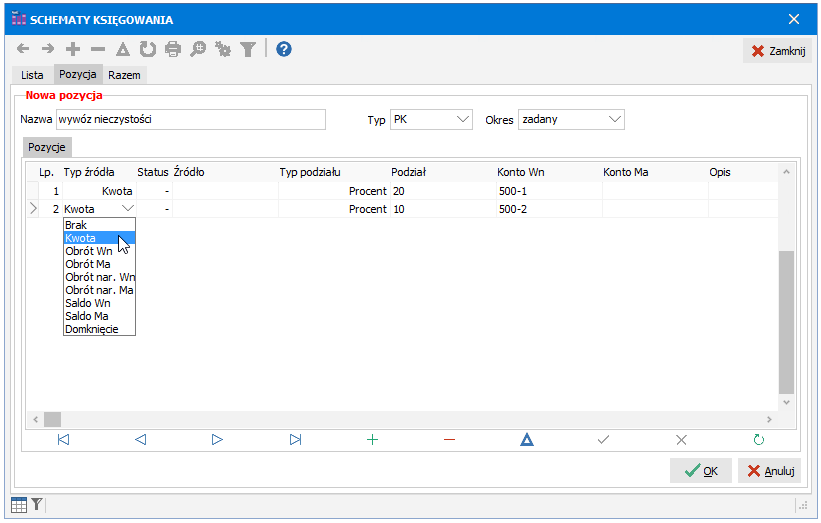
Task: Delete record with toolbar minus icon
Action: tap(98, 49)
